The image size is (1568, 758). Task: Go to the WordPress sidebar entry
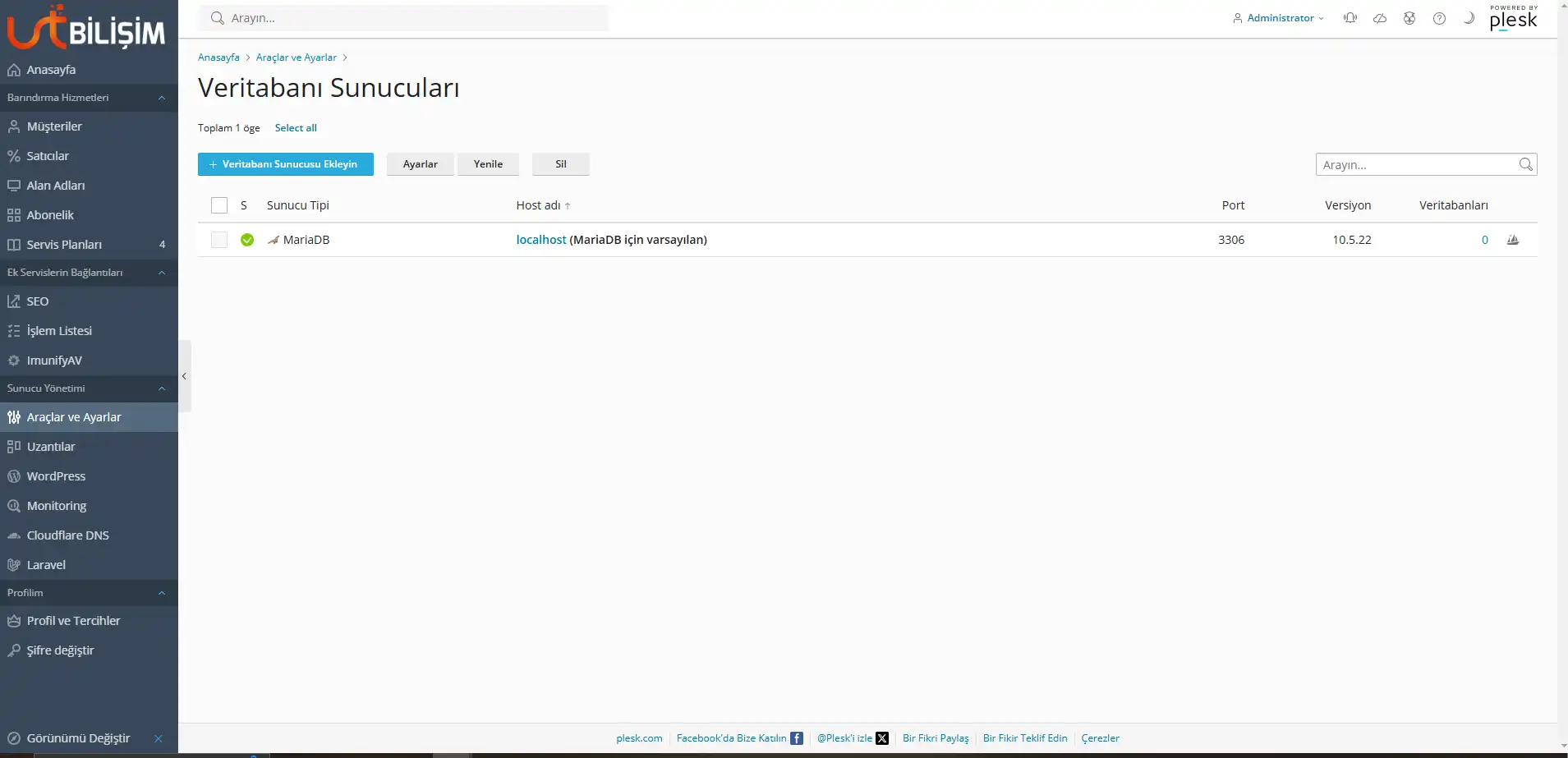click(55, 475)
